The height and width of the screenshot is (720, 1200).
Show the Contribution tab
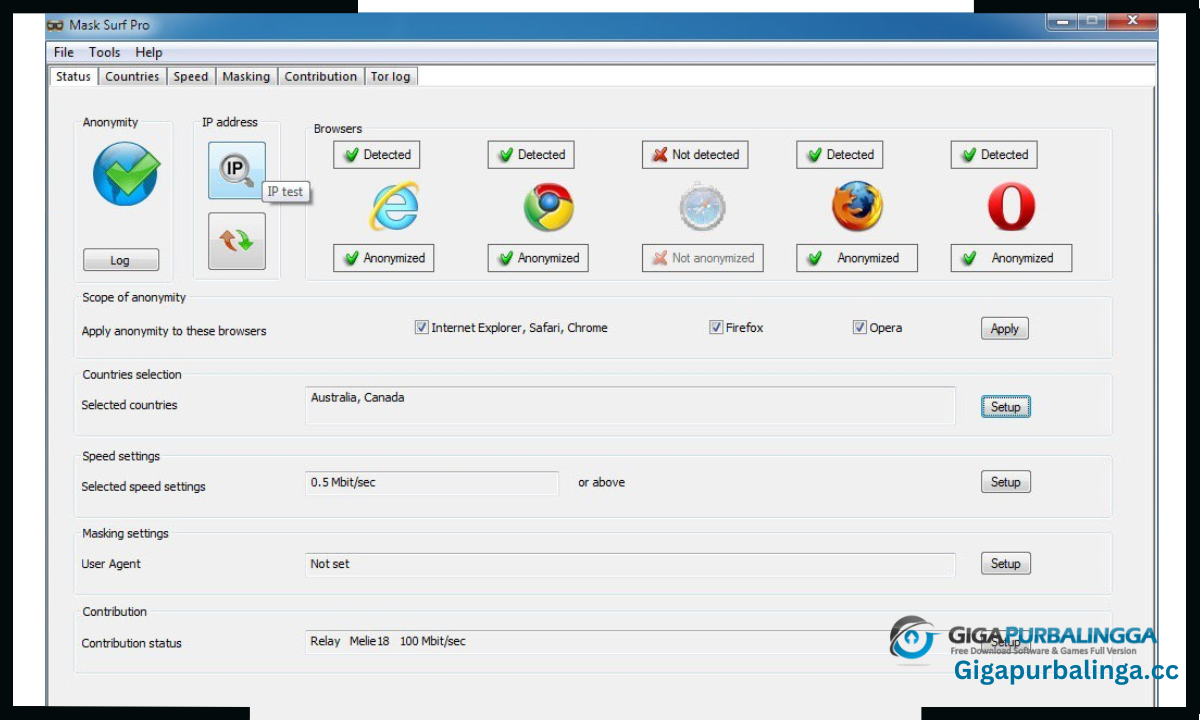(320, 77)
